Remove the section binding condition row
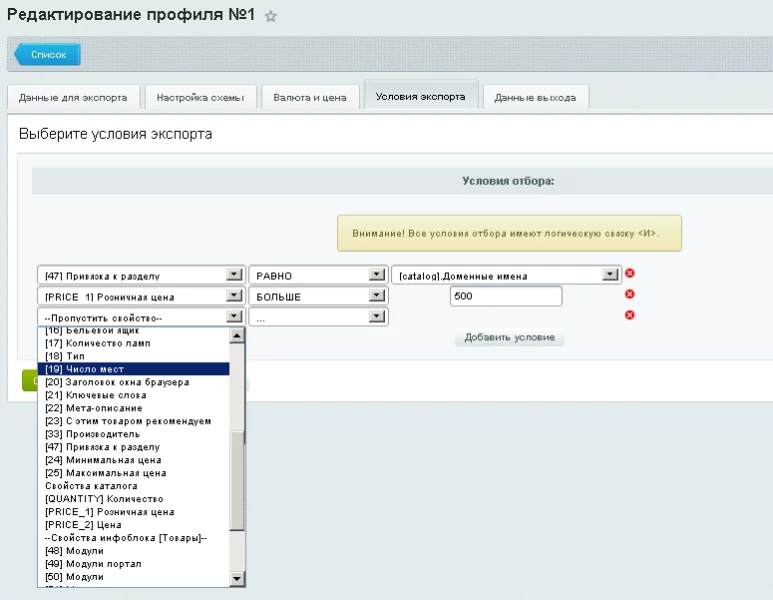 pos(630,274)
